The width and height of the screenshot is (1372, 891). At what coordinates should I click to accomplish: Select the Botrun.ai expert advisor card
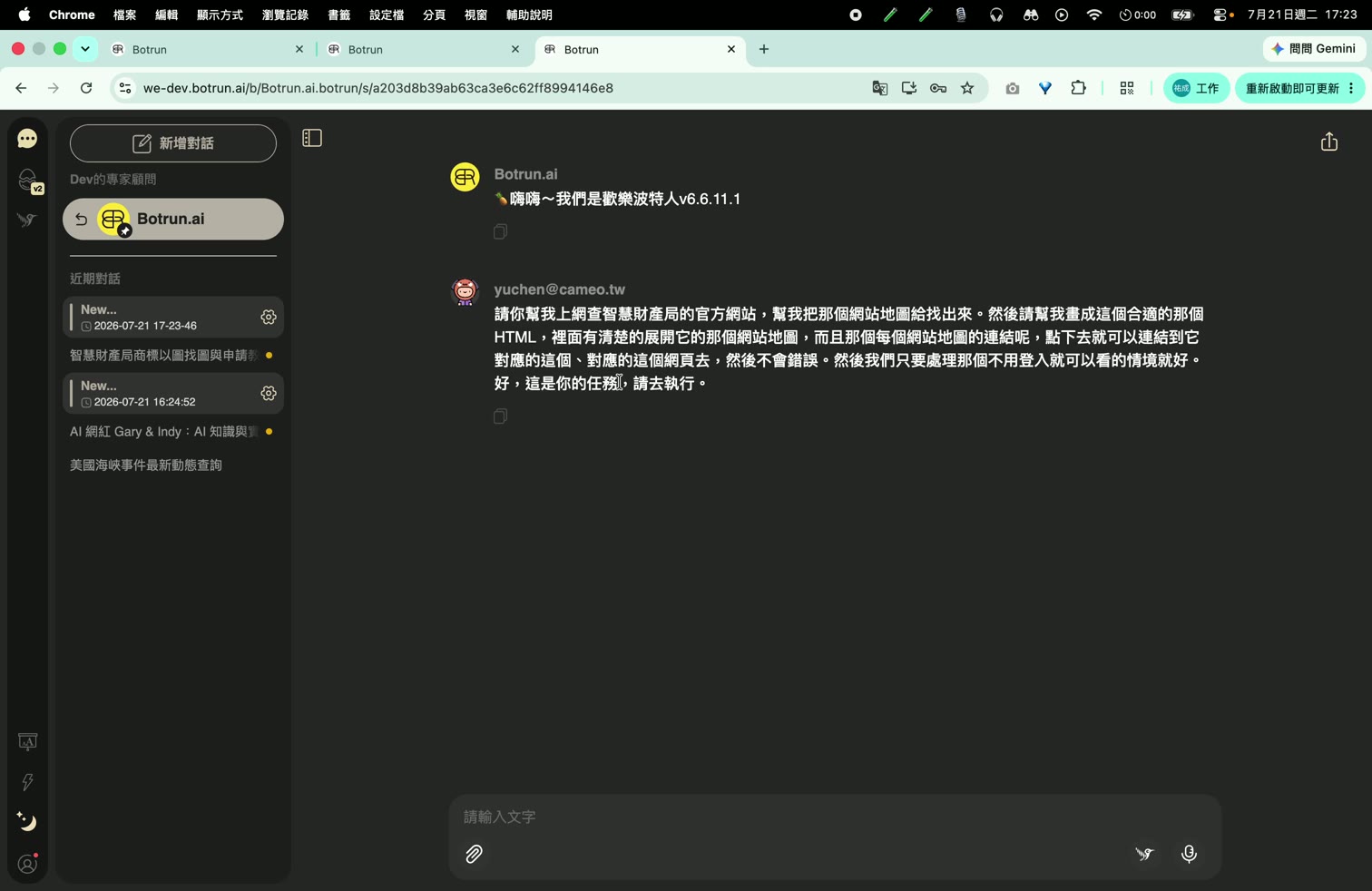pos(173,219)
